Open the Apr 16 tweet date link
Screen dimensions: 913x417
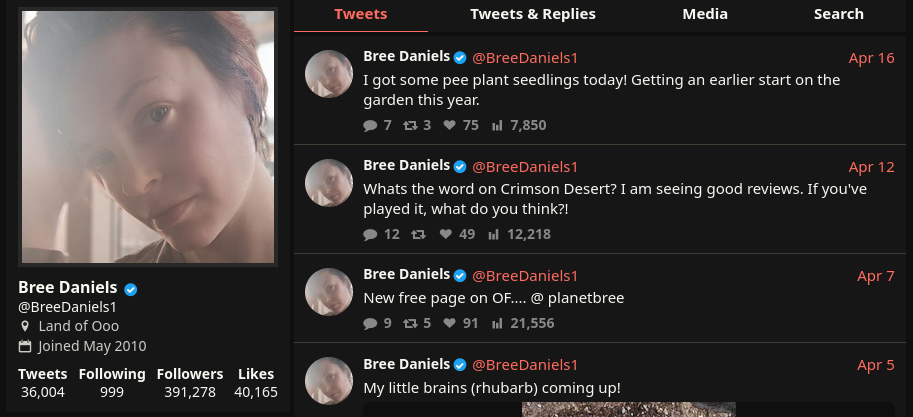[871, 58]
